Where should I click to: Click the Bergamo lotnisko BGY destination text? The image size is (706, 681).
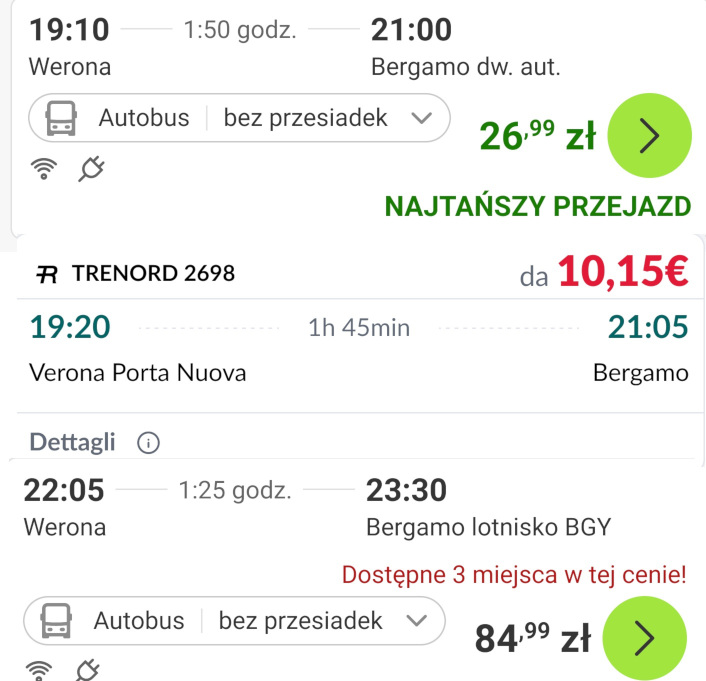click(x=489, y=527)
